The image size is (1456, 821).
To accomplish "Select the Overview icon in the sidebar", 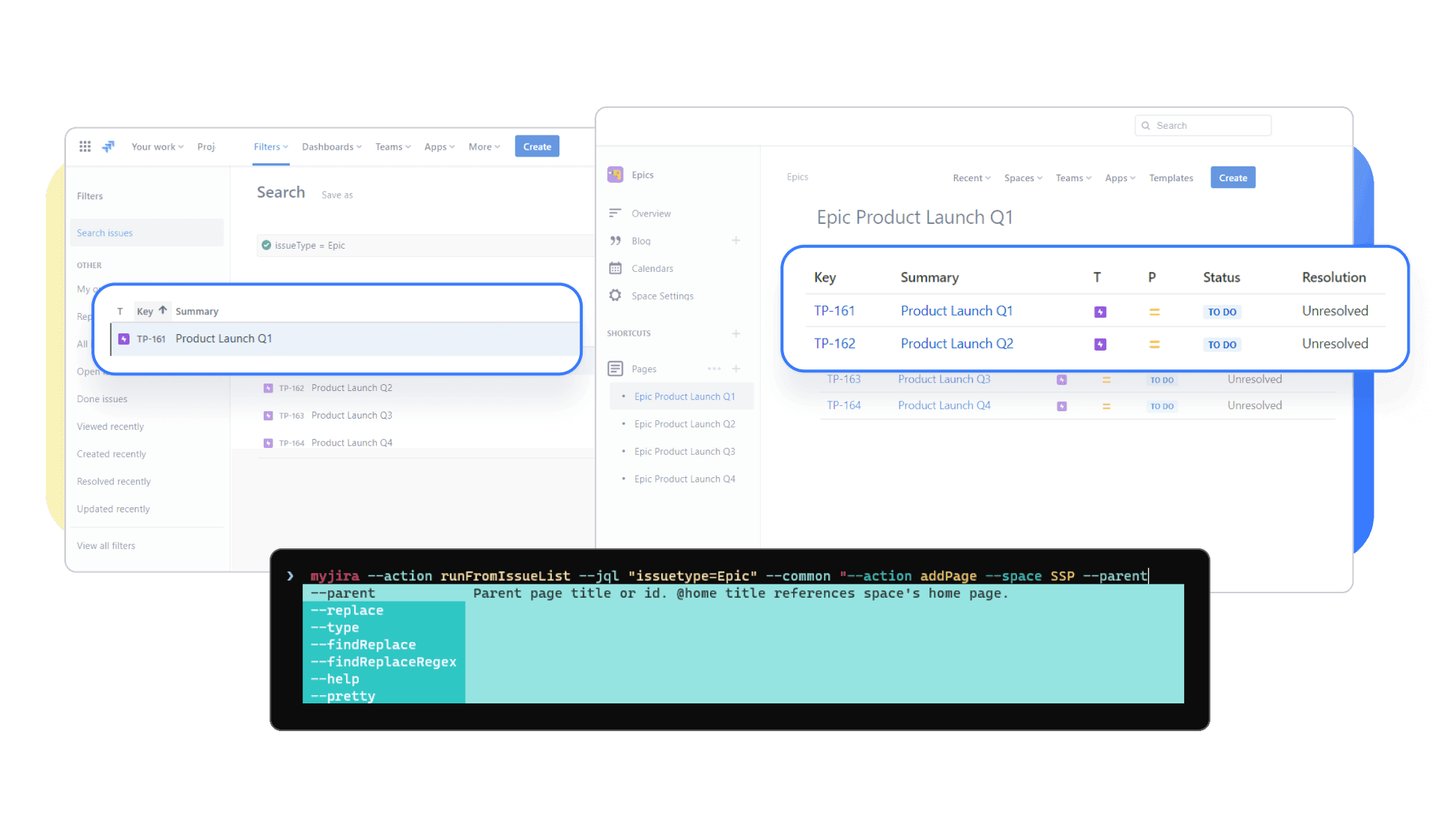I will (616, 213).
